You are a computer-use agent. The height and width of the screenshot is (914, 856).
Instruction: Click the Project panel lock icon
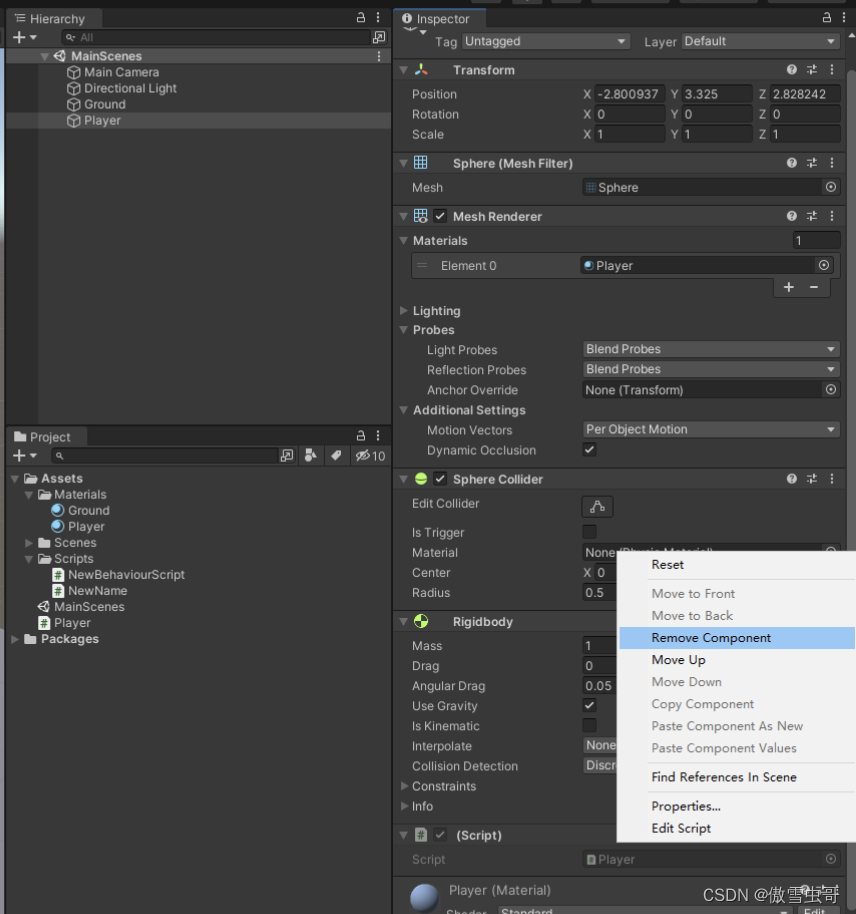361,436
